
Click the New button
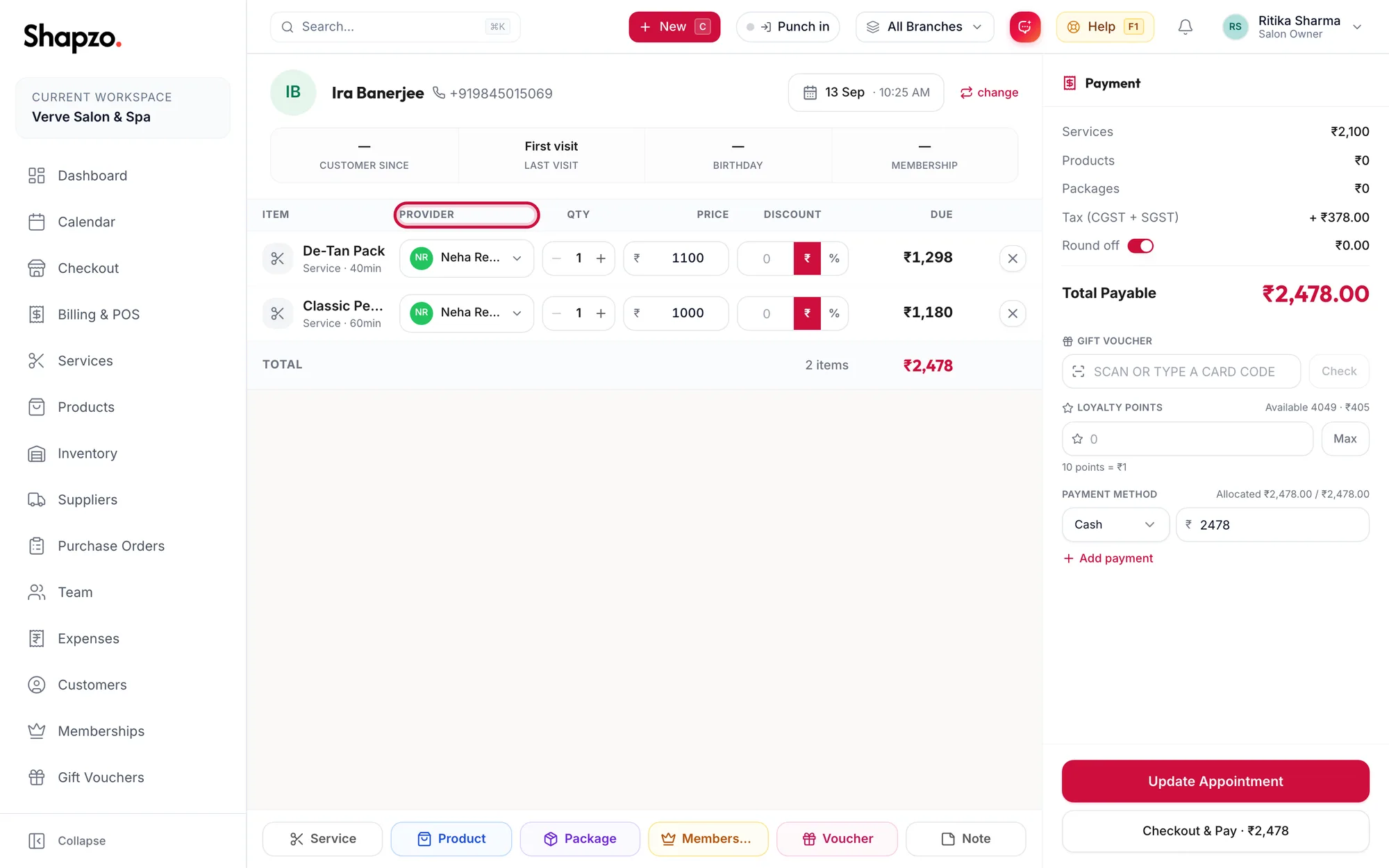click(x=674, y=27)
